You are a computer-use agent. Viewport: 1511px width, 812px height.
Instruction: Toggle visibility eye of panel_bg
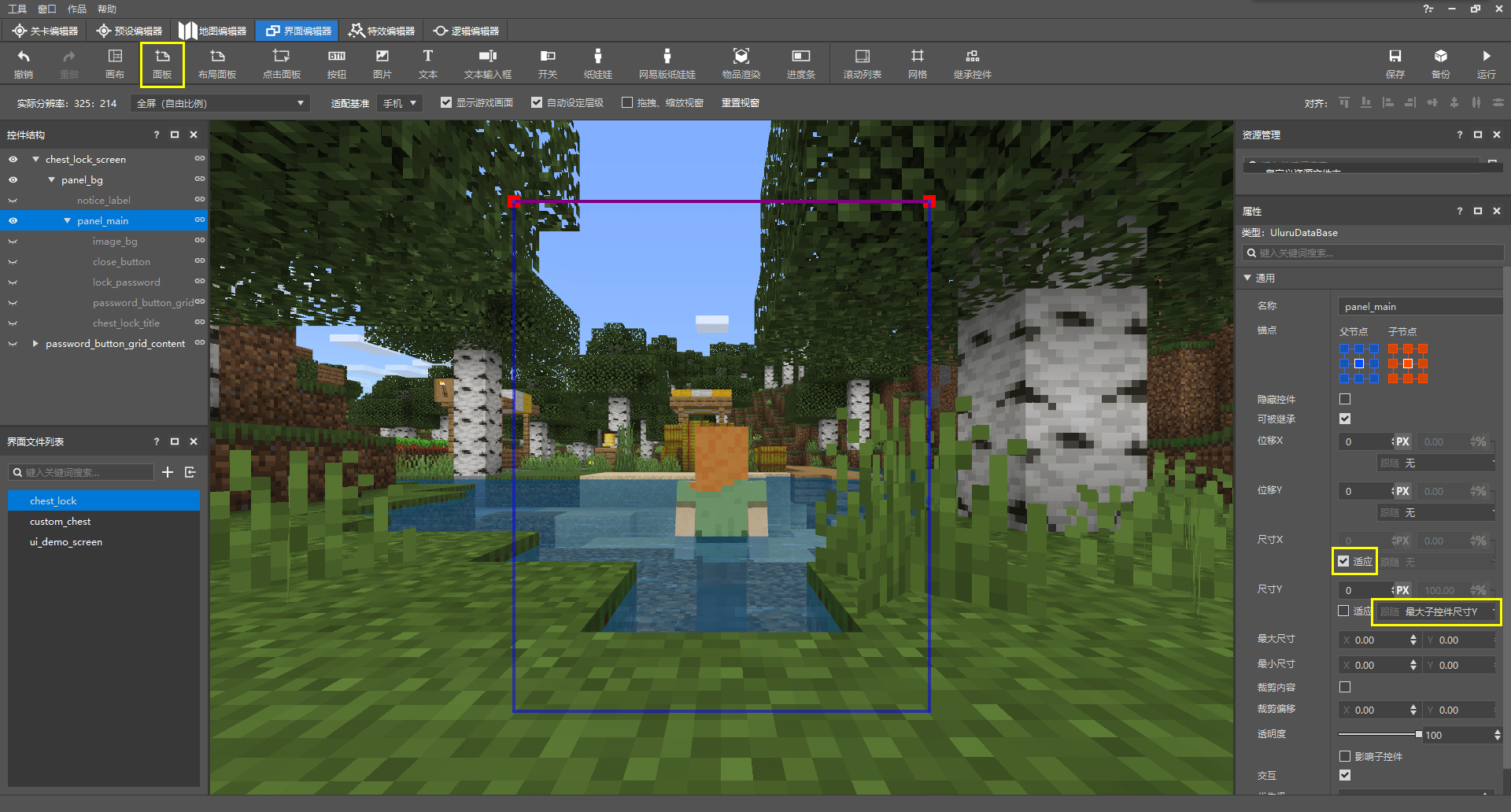click(x=13, y=179)
